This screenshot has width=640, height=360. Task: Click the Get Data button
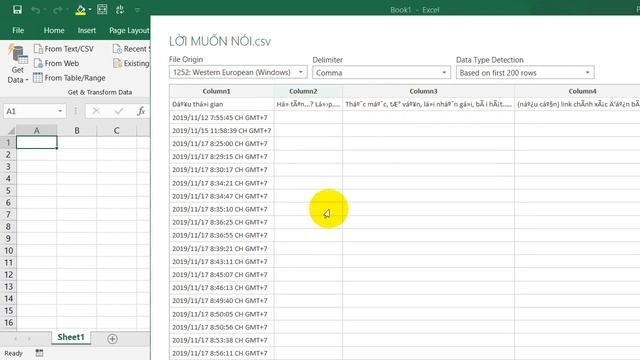[x=18, y=64]
